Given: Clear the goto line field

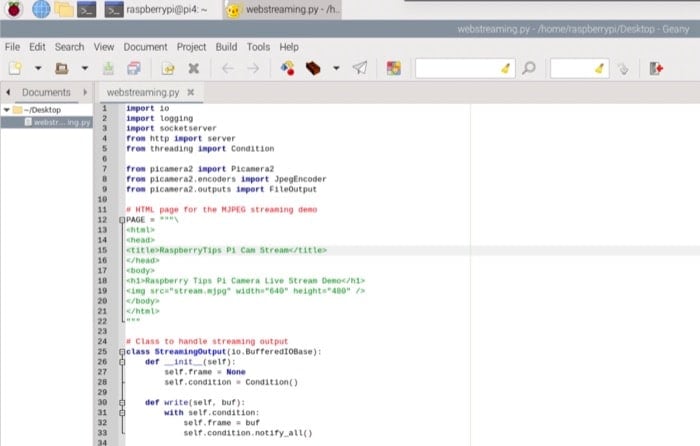Looking at the screenshot, I should click(x=600, y=68).
